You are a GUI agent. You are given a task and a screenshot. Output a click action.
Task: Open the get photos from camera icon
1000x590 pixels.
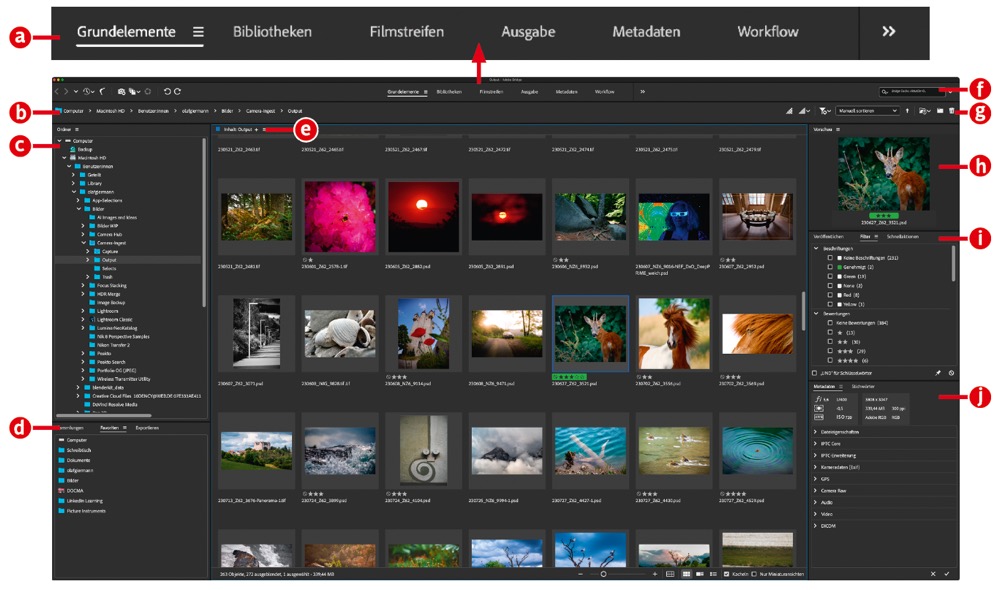coord(121,91)
